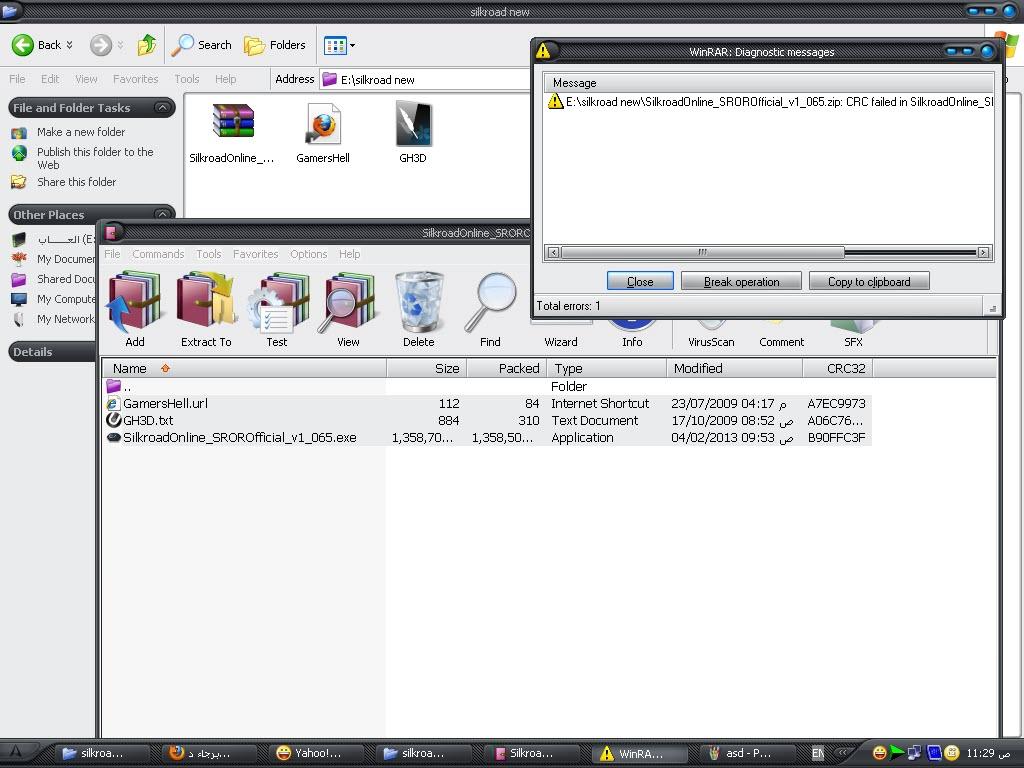
Task: Sort archive list by Size column
Action: pos(426,368)
